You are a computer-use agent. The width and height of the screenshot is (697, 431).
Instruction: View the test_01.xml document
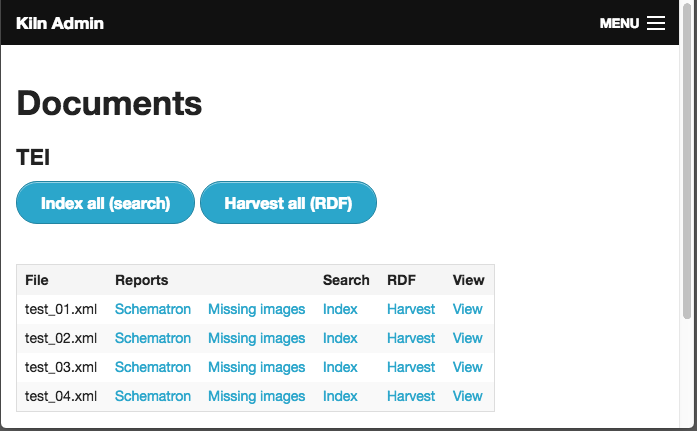467,309
